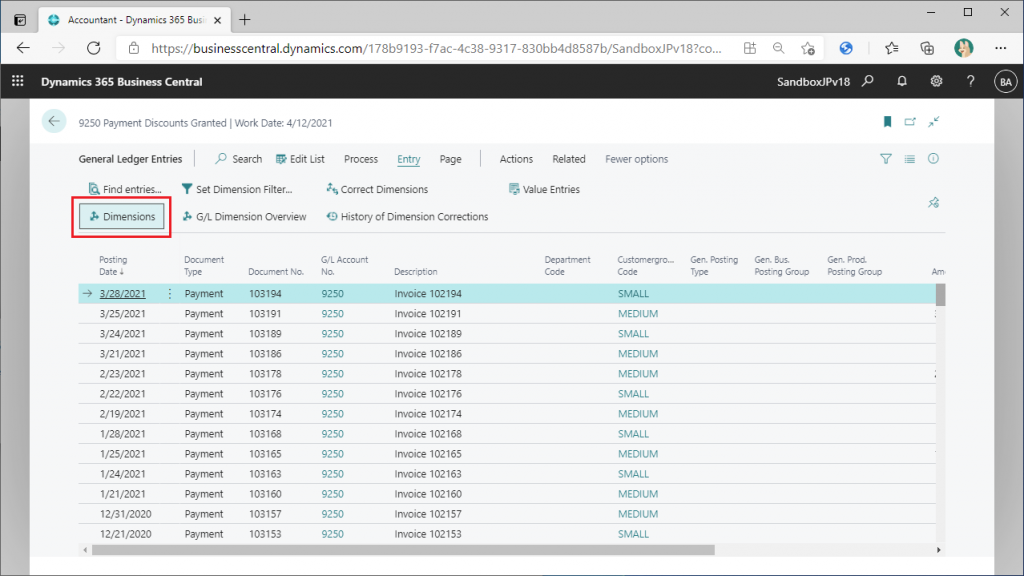The width and height of the screenshot is (1024, 576).
Task: Click the horizontal scrollbar of the list
Action: point(403,550)
